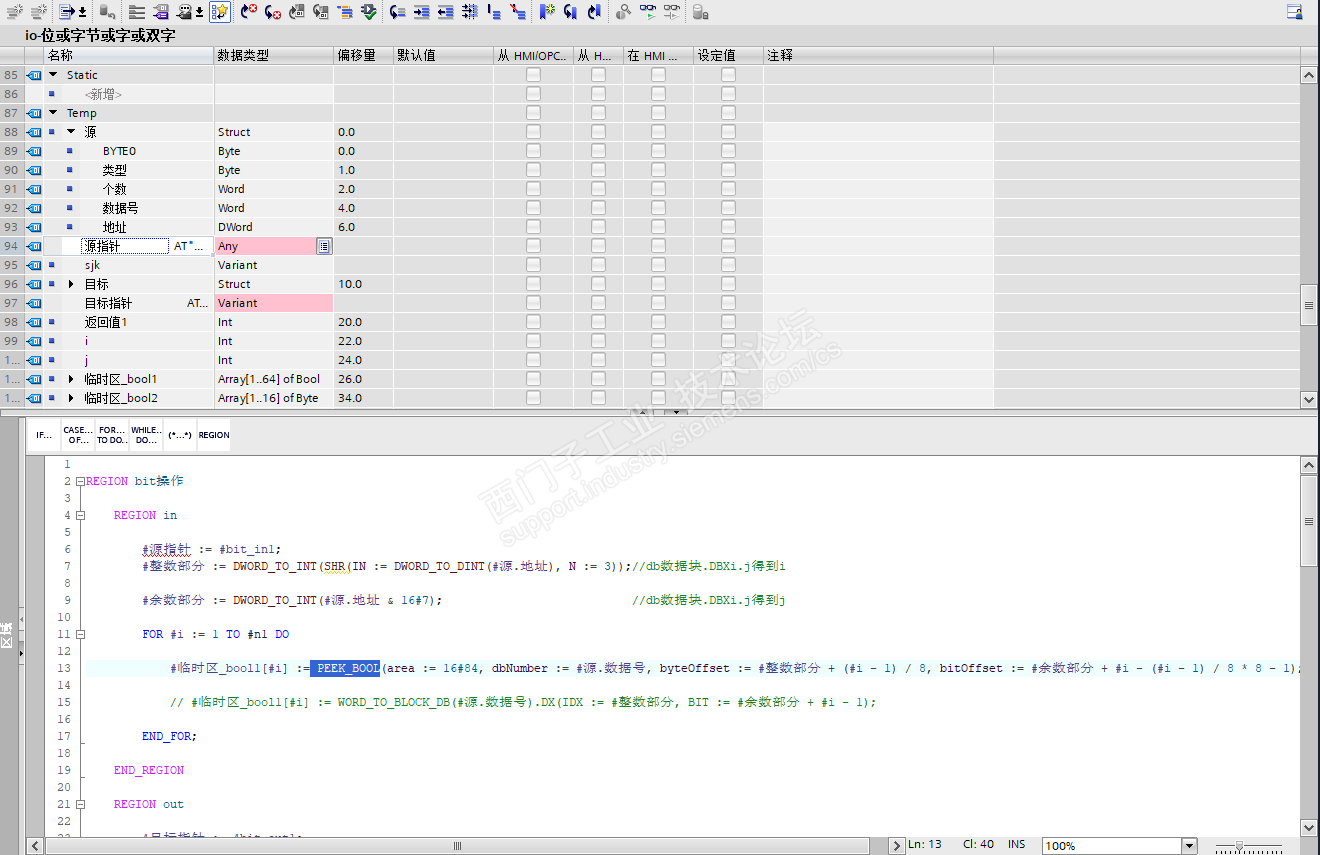1320x855 pixels.
Task: Check visible in HMI box for 返回值1
Action: click(x=658, y=322)
